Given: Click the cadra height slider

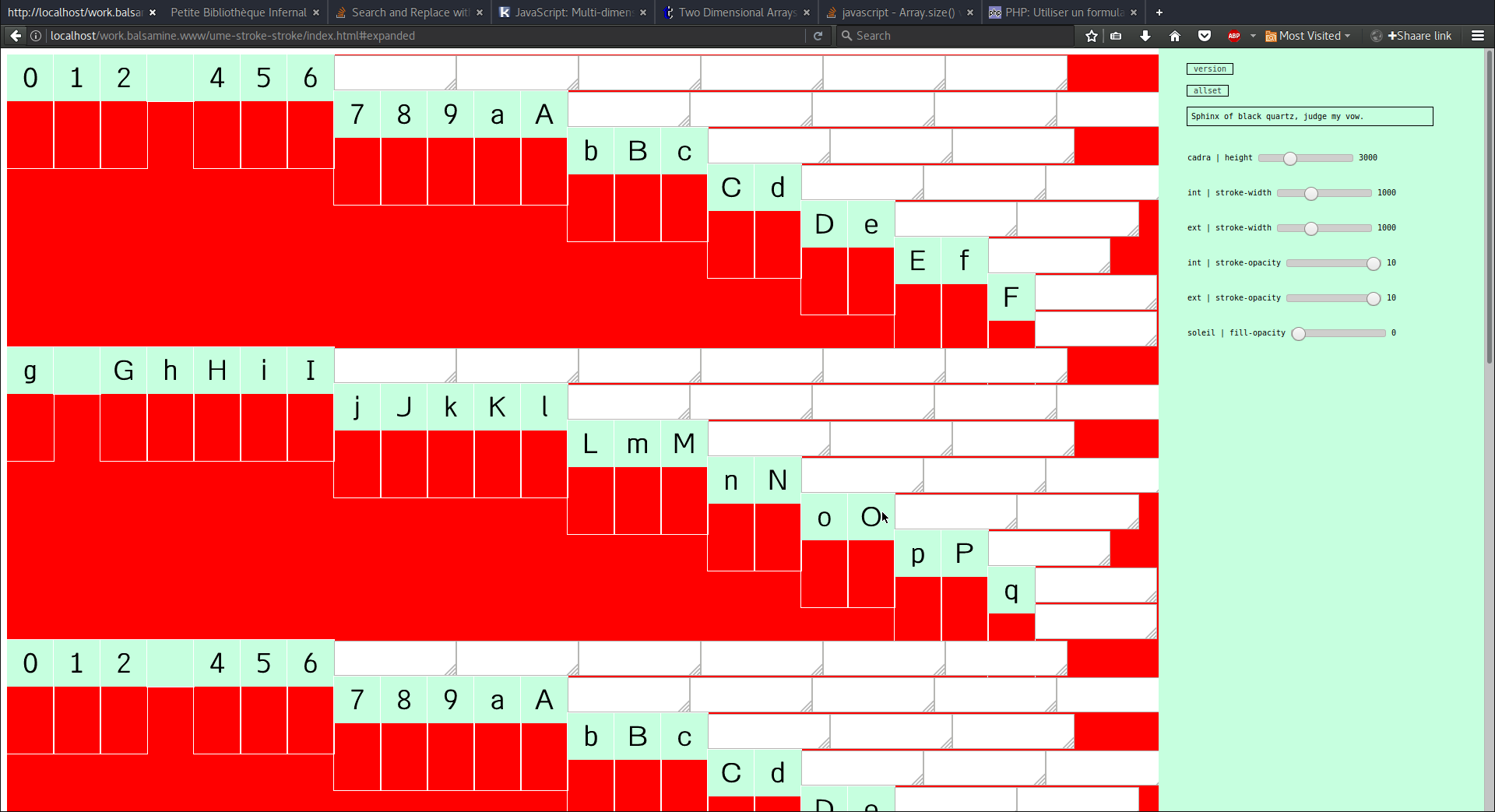Looking at the screenshot, I should click(1305, 158).
